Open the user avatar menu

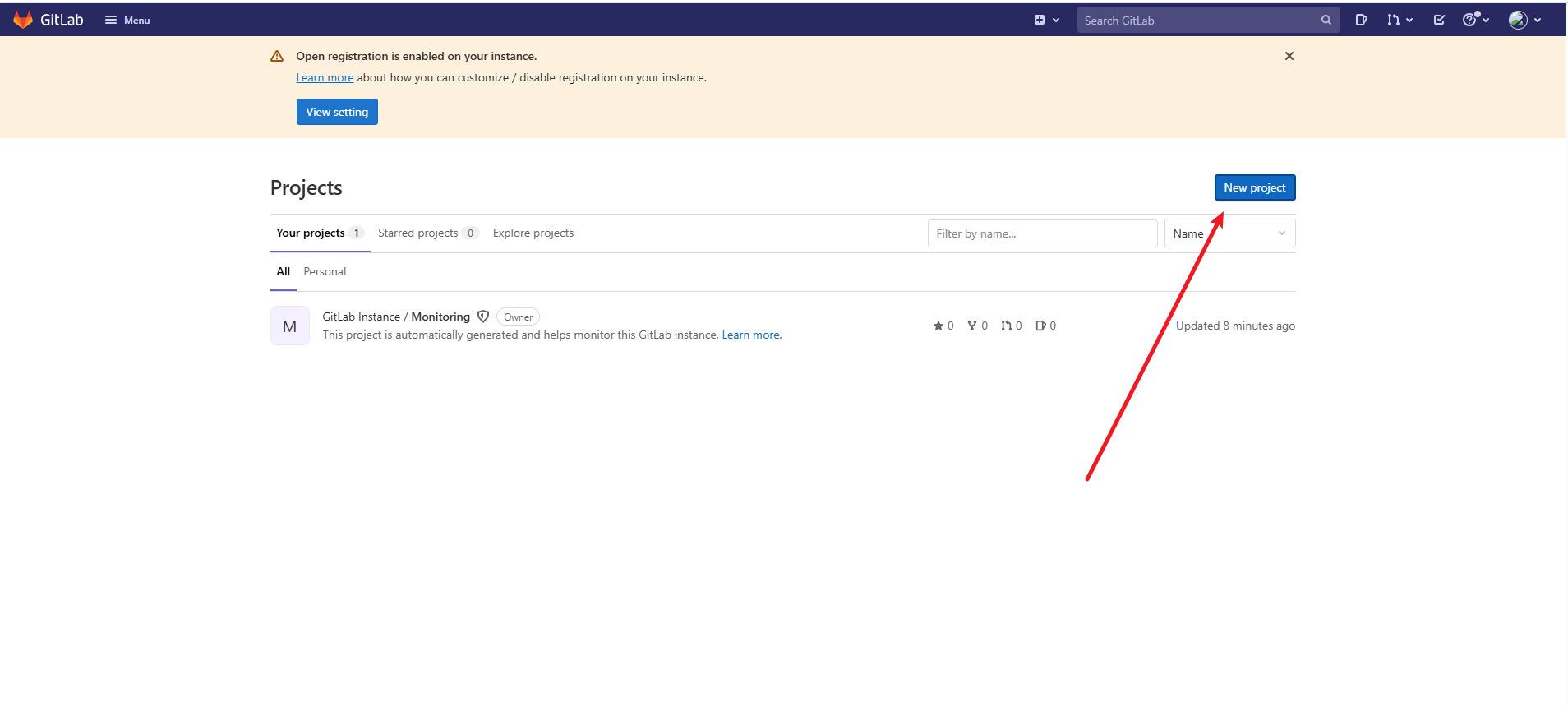pos(1524,20)
